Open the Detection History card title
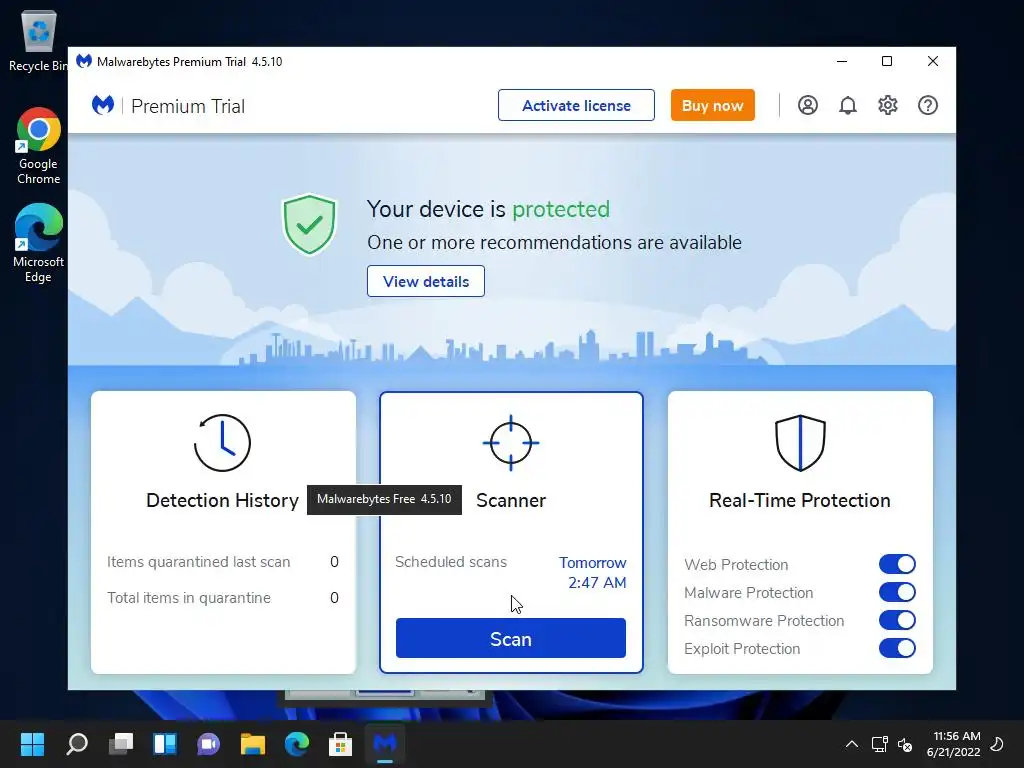This screenshot has height=768, width=1024. coord(222,500)
